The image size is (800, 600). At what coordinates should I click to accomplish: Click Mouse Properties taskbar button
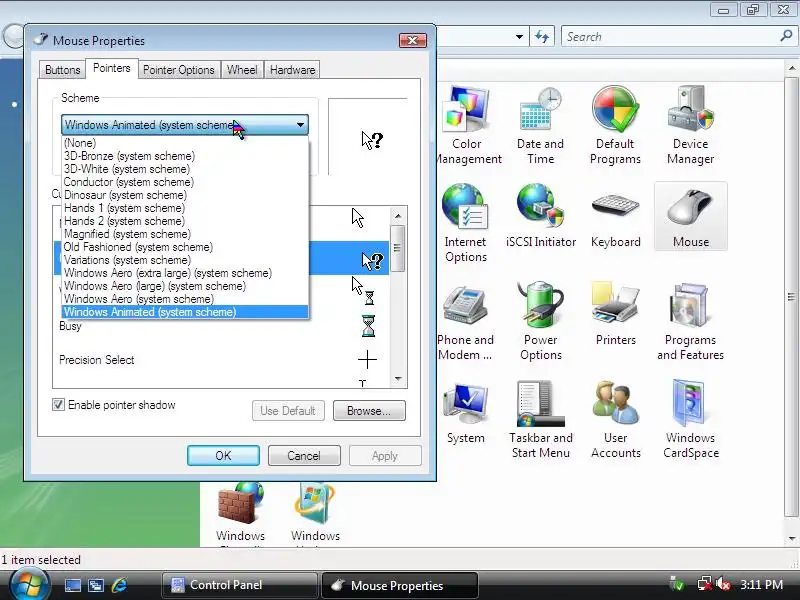pyautogui.click(x=400, y=585)
